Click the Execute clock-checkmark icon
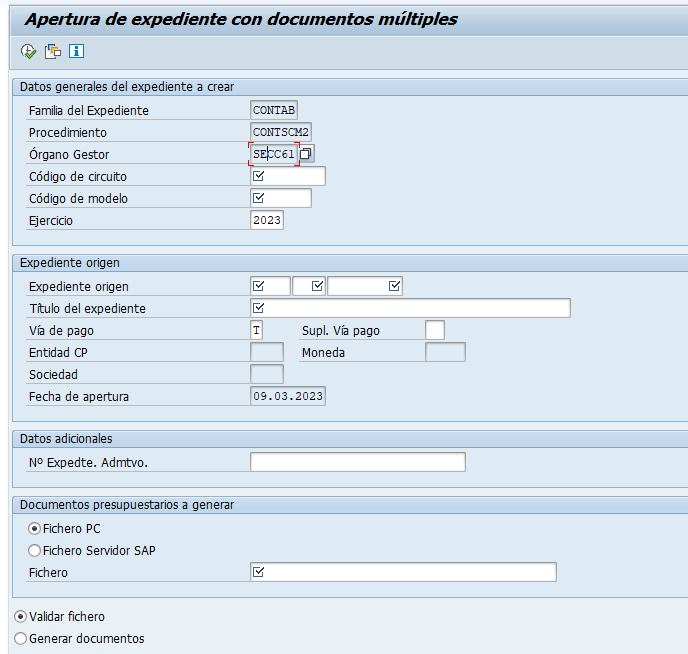This screenshot has width=688, height=654. [29, 51]
